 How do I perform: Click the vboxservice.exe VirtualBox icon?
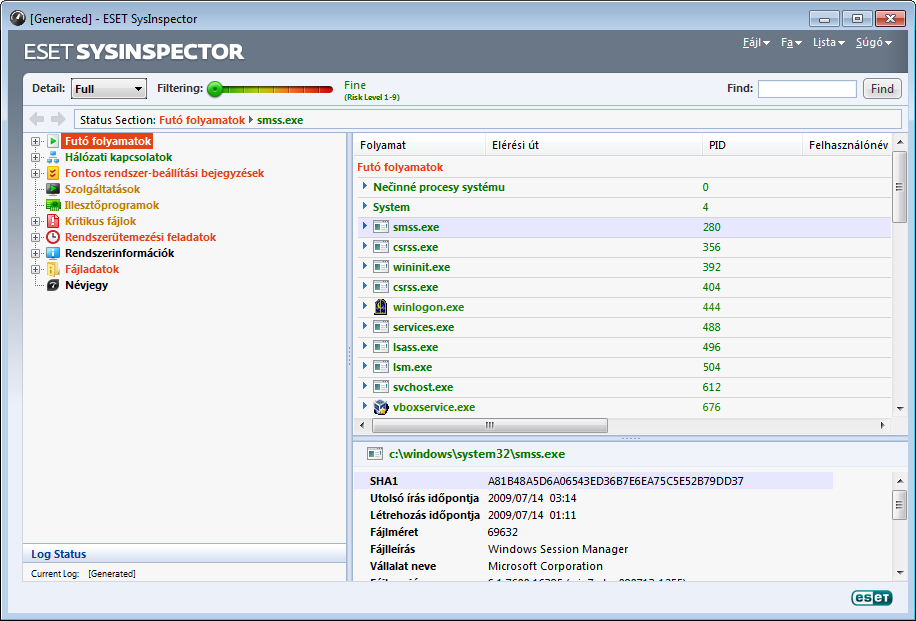[381, 407]
